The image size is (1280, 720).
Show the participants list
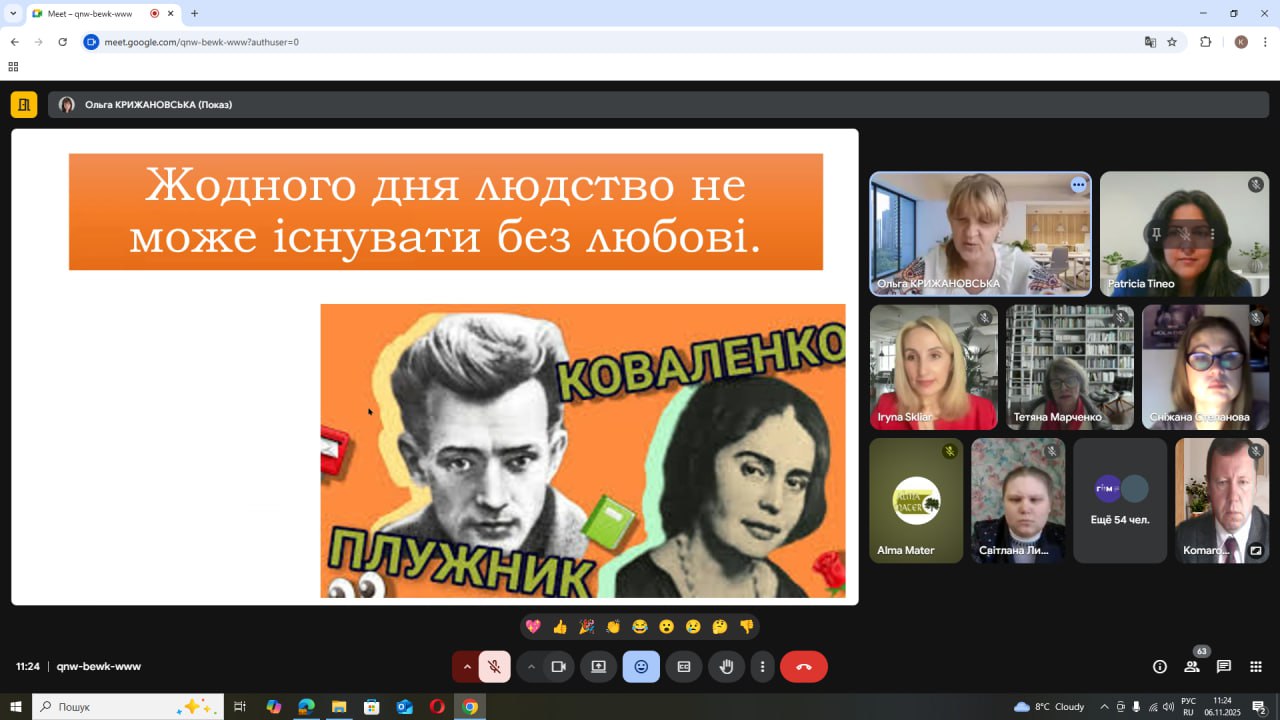click(x=1192, y=667)
